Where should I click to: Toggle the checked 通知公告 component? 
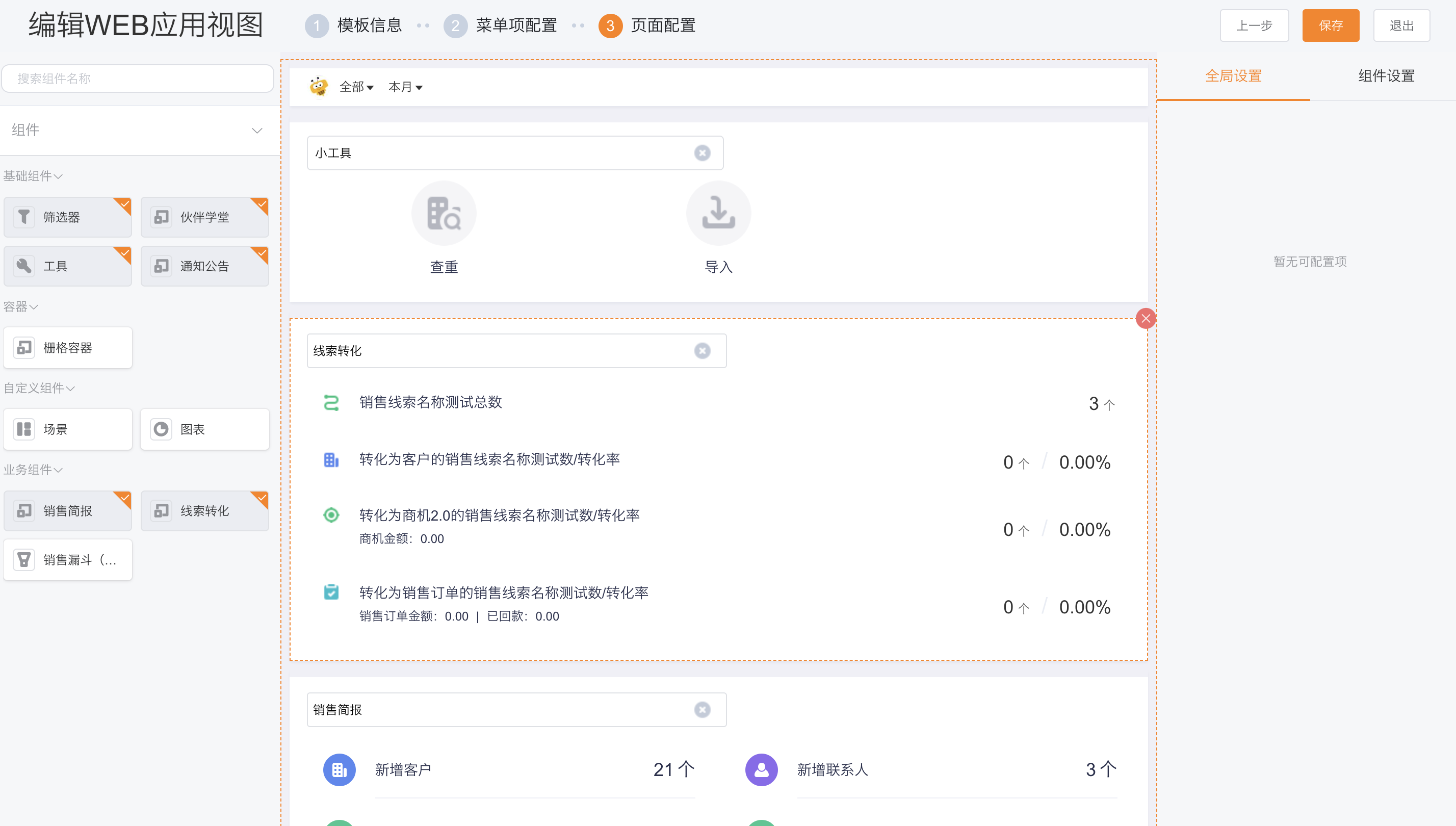tap(204, 266)
